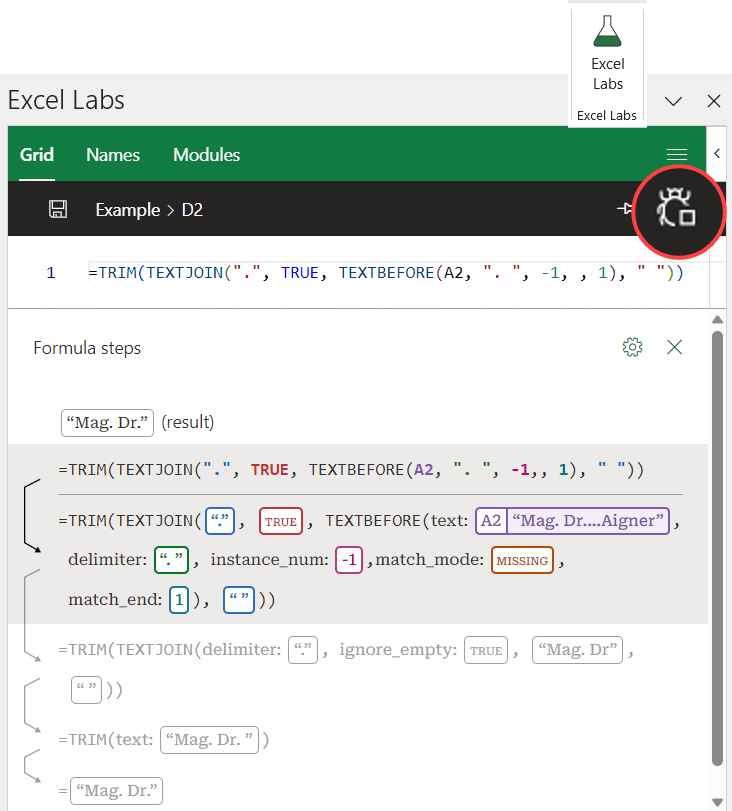Select the A2 "Mag. Dr....Aigner" reference box
The height and width of the screenshot is (811, 732).
coord(572,521)
